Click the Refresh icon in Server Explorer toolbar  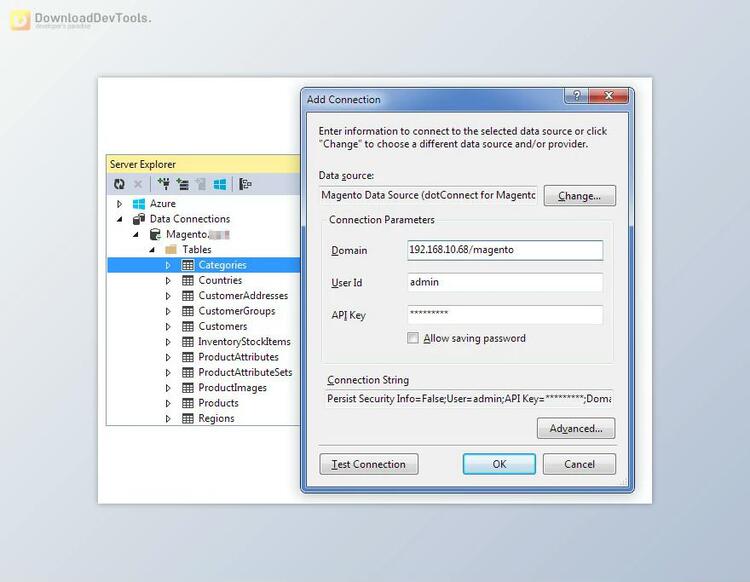pos(119,184)
